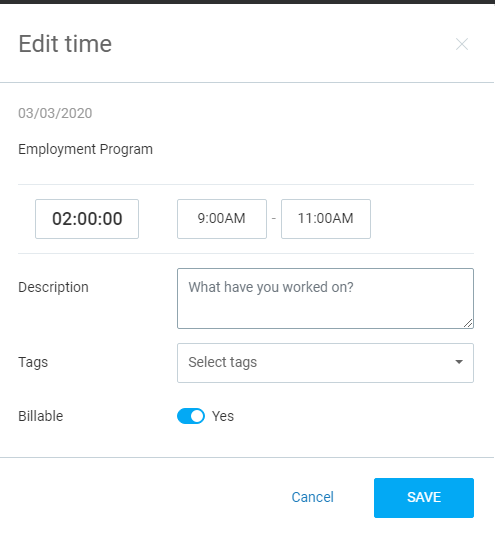Click the tags dropdown caret arrow
This screenshot has height=538, width=495.
coord(459,362)
